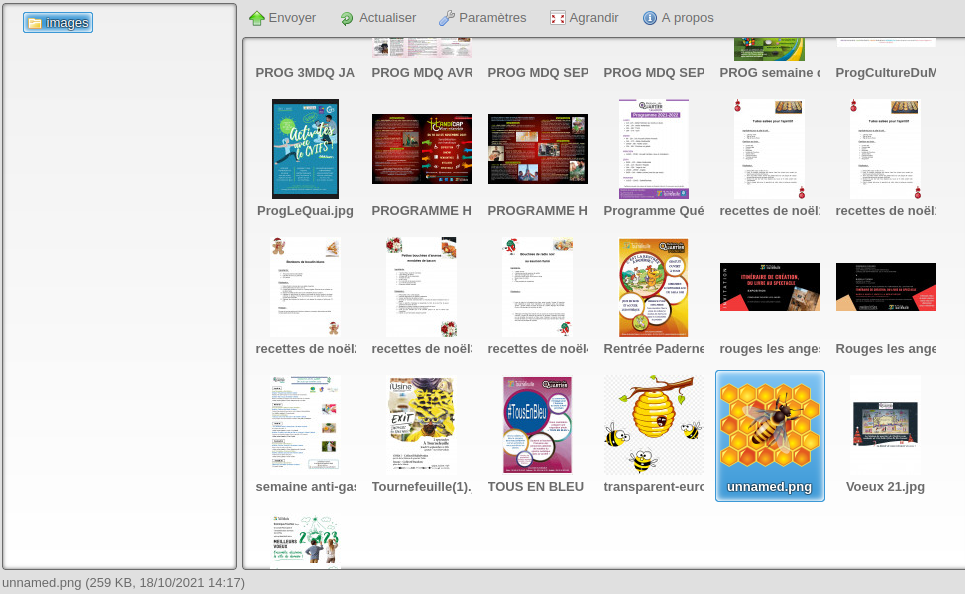Screen dimensions: 965x594
Task: Select the Tournefeuille(1) file thumbnail
Action: (421, 424)
